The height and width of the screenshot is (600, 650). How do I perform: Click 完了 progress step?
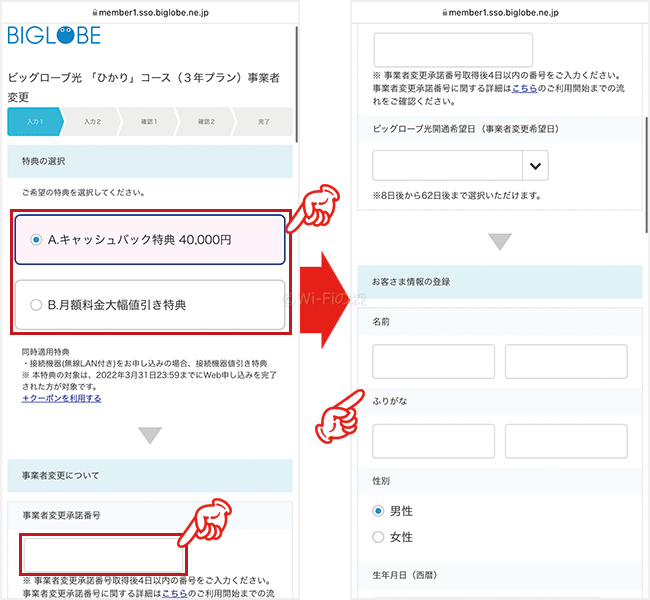(264, 121)
